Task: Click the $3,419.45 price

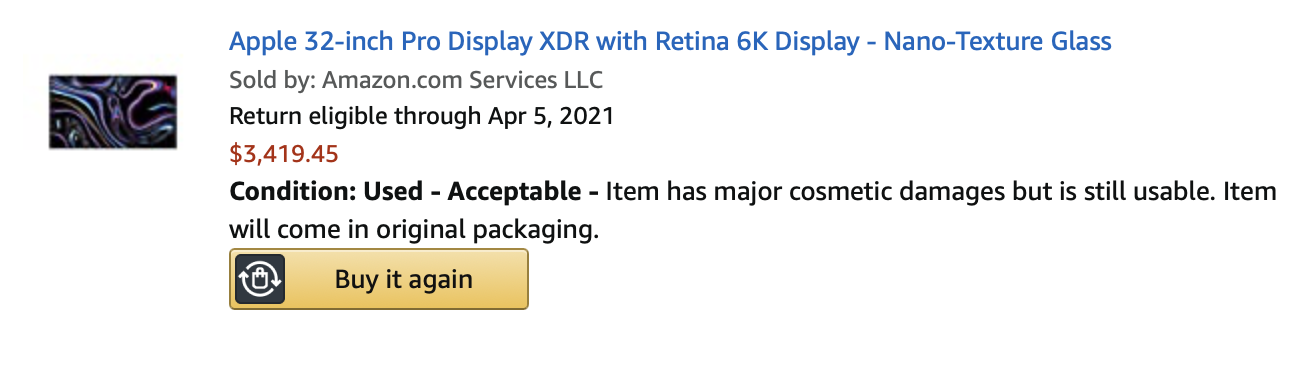Action: pos(284,154)
